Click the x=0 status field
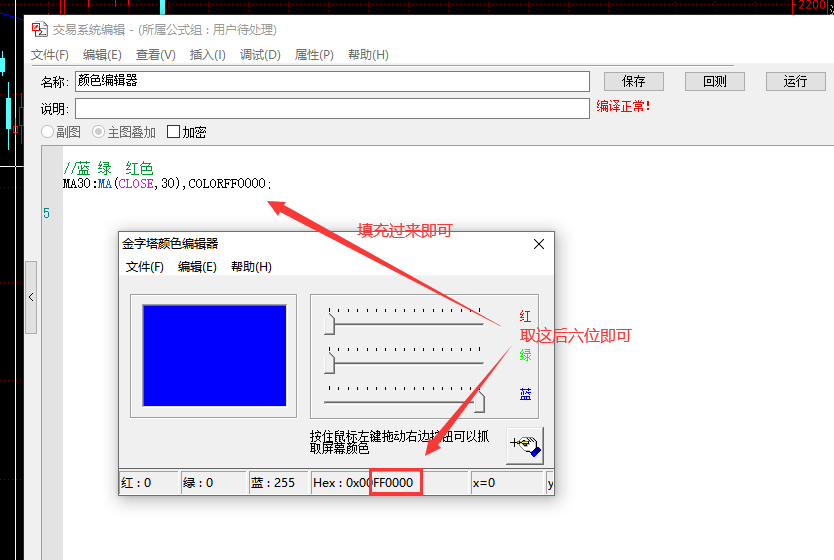The image size is (834, 560). 507,482
